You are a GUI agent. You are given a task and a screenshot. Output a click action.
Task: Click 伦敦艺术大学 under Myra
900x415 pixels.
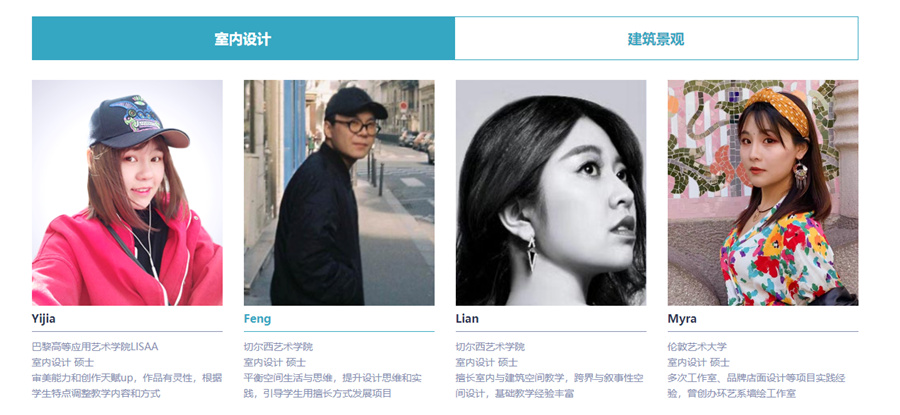[x=697, y=347]
